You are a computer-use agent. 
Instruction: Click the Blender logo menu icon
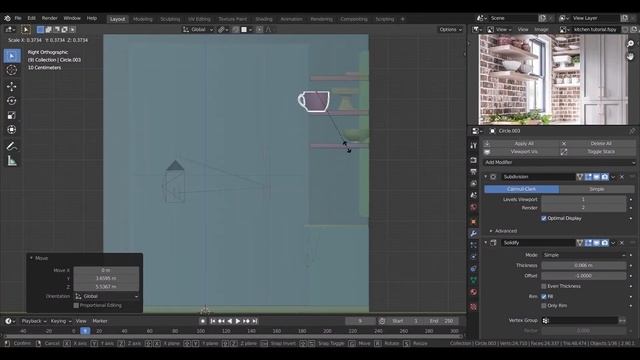click(x=7, y=18)
